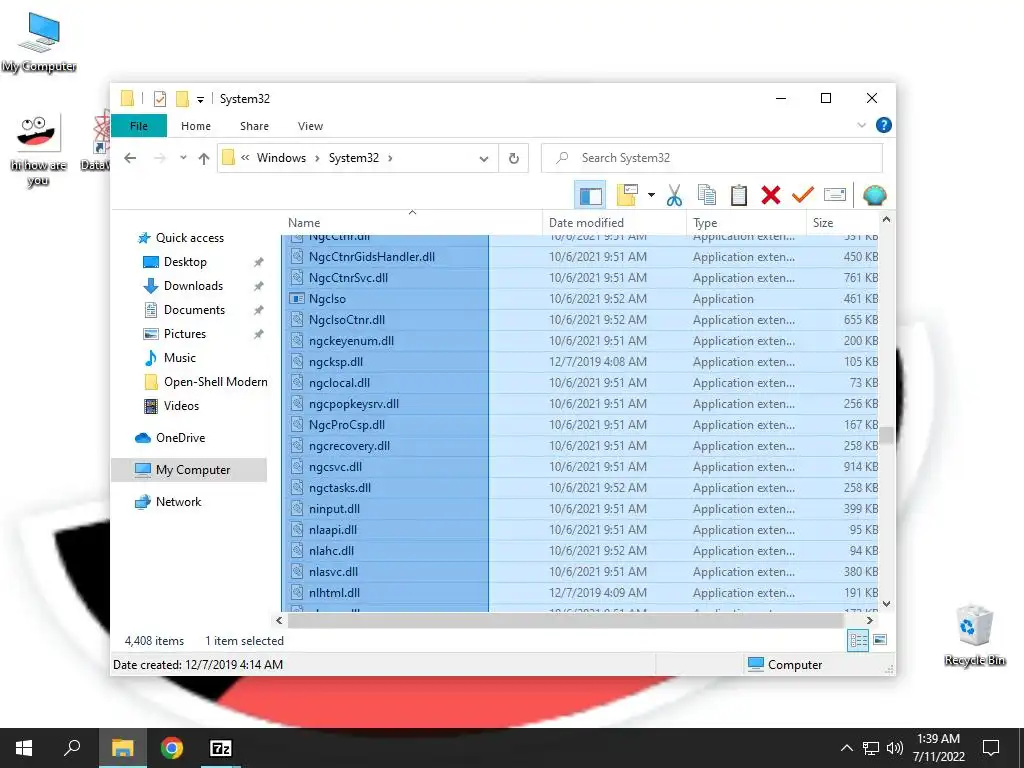Click the Copy toolbar icon

coord(707,195)
